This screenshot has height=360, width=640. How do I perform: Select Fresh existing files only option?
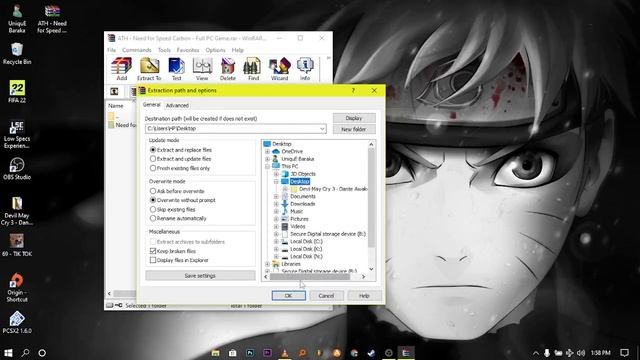tap(180, 168)
